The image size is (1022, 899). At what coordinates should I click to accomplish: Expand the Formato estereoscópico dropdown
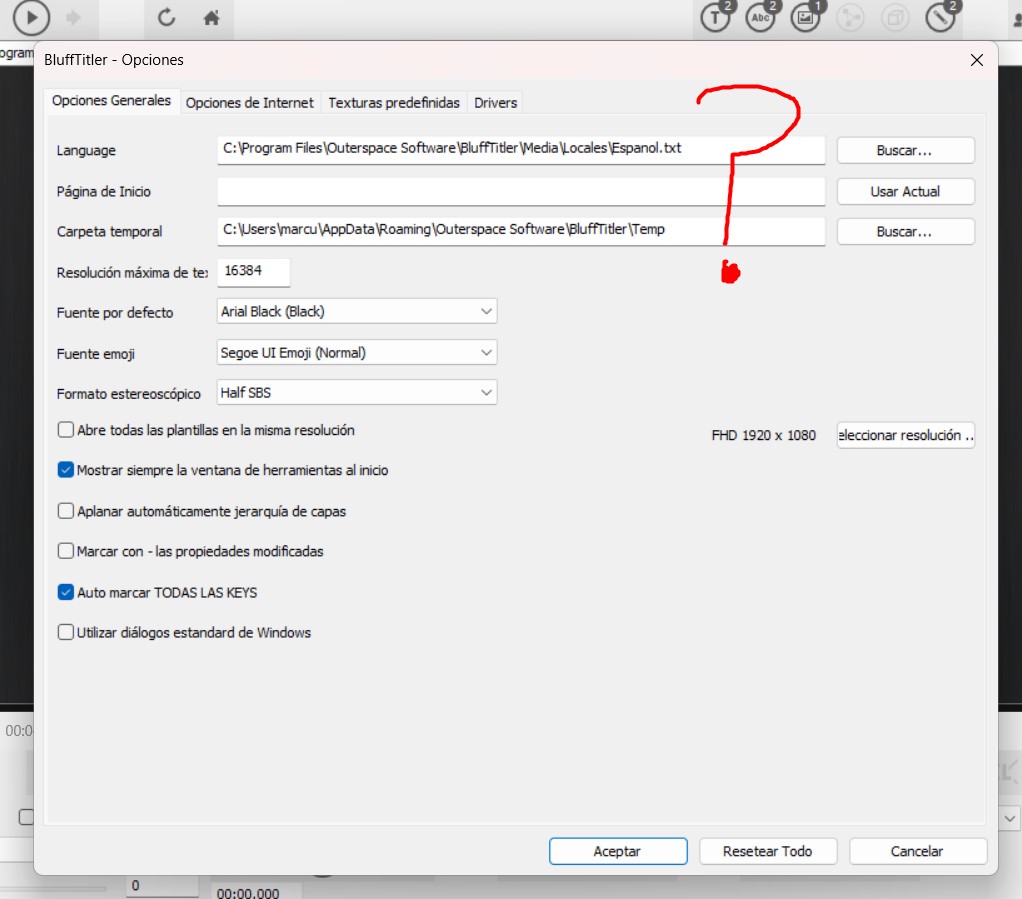coord(357,392)
